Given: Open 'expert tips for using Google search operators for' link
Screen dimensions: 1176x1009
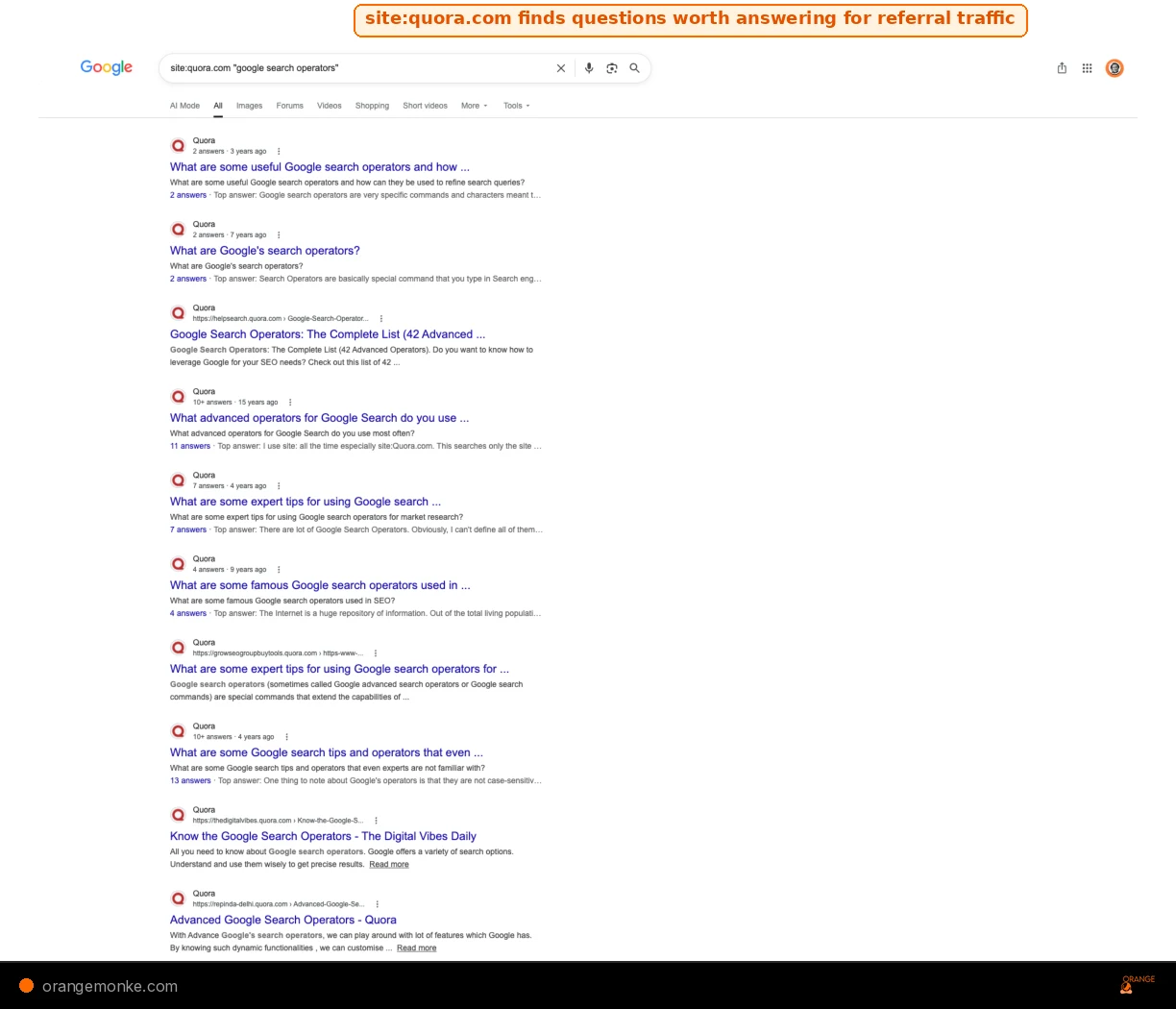Looking at the screenshot, I should tap(339, 669).
